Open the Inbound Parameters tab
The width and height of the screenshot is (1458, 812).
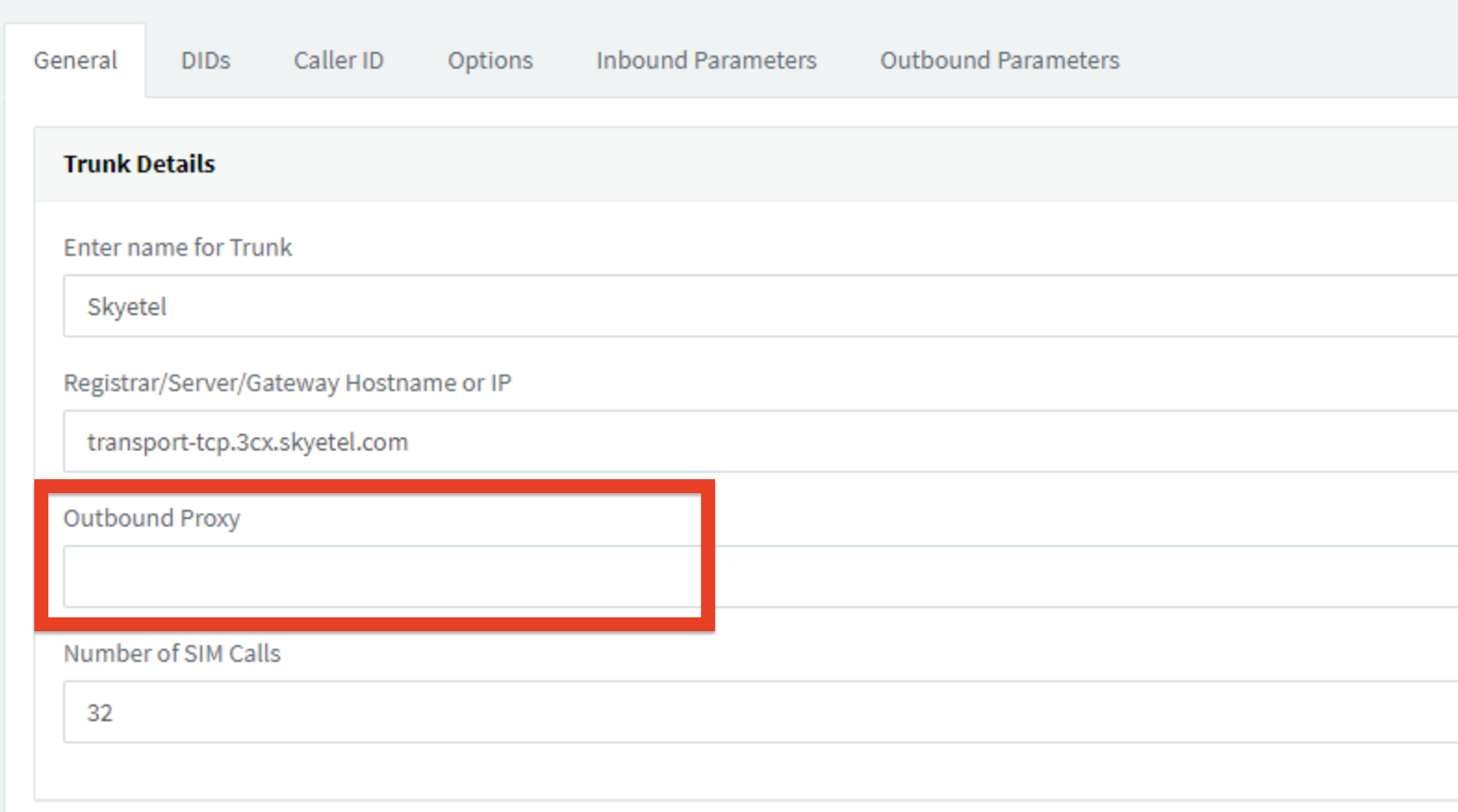[x=706, y=60]
